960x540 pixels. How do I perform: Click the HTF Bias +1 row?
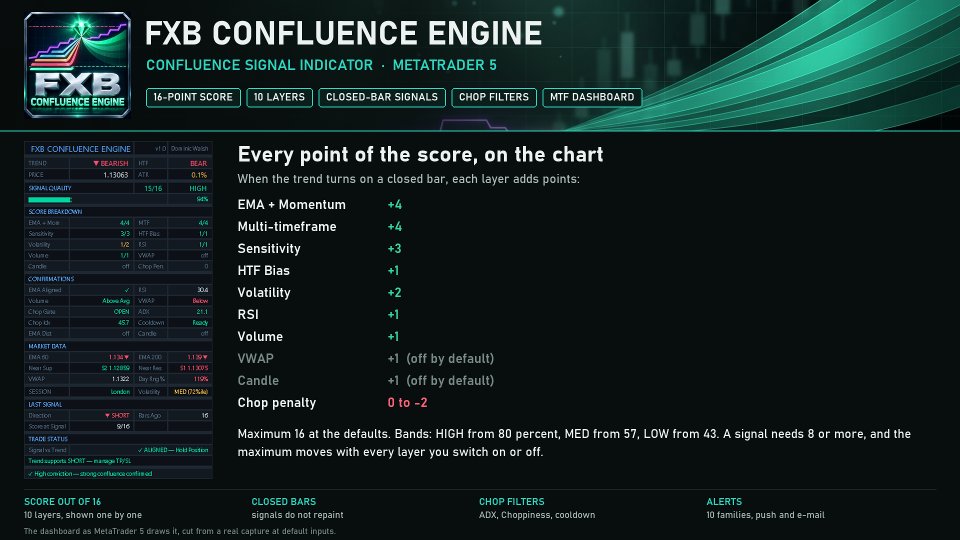pos(318,271)
